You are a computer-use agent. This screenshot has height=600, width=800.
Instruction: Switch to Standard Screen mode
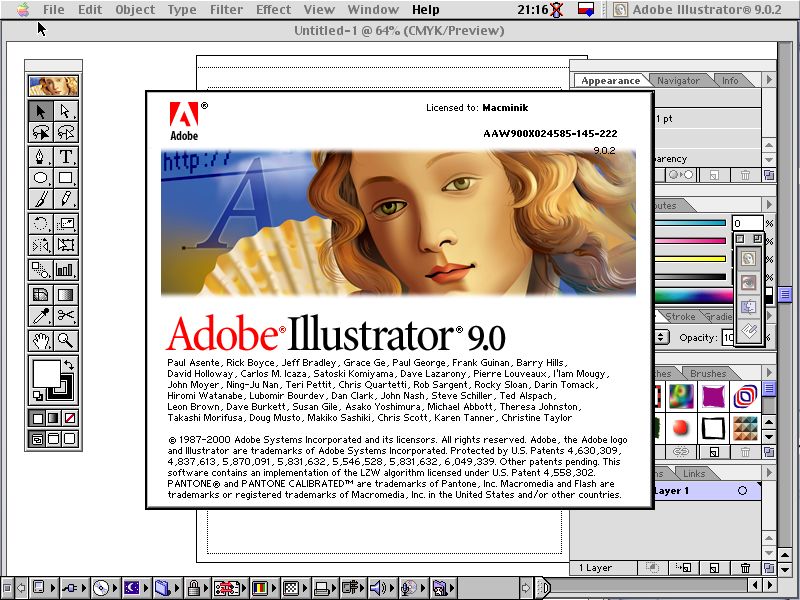coord(38,439)
